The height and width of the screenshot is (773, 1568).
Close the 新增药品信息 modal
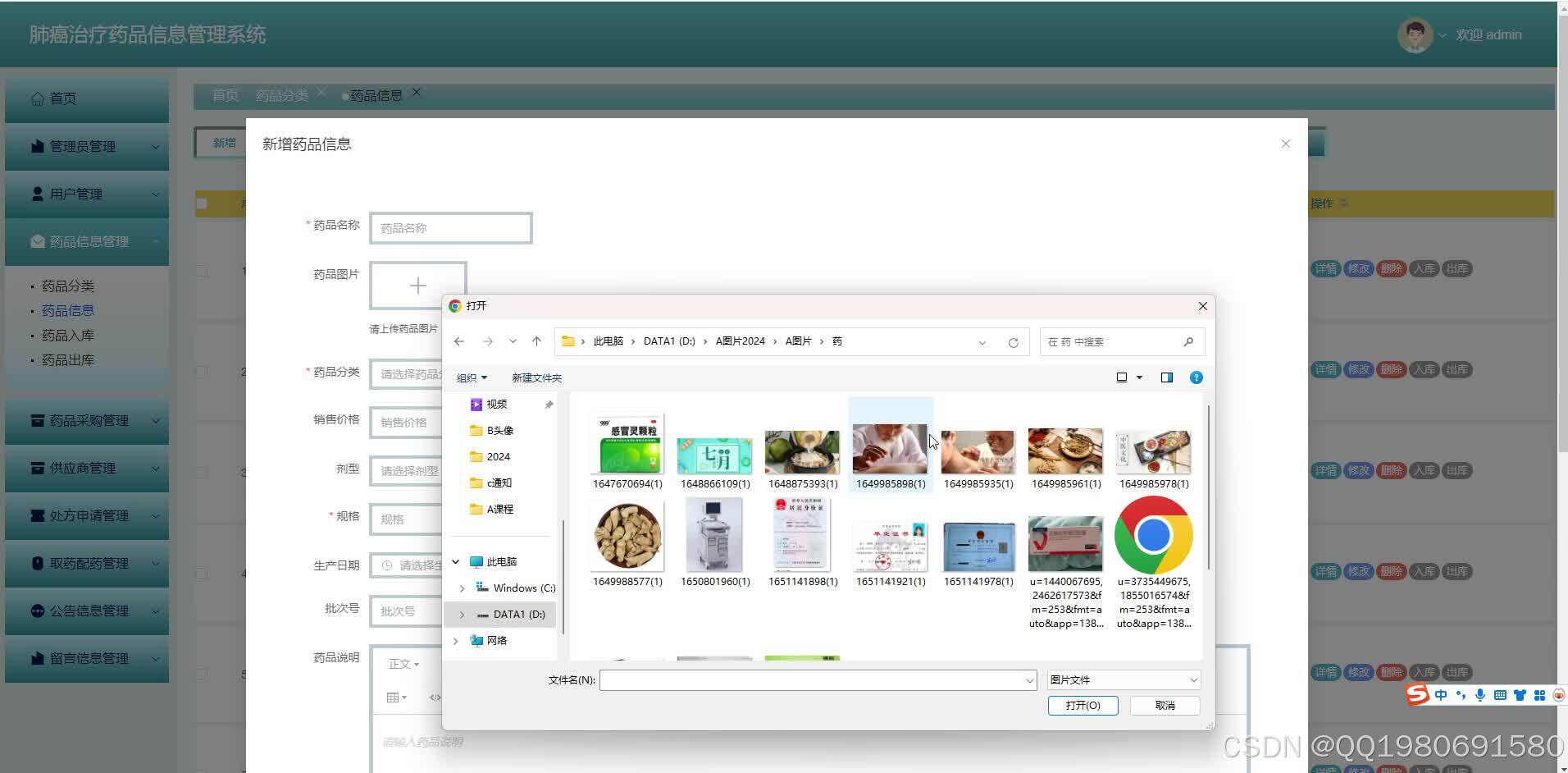pyautogui.click(x=1285, y=144)
